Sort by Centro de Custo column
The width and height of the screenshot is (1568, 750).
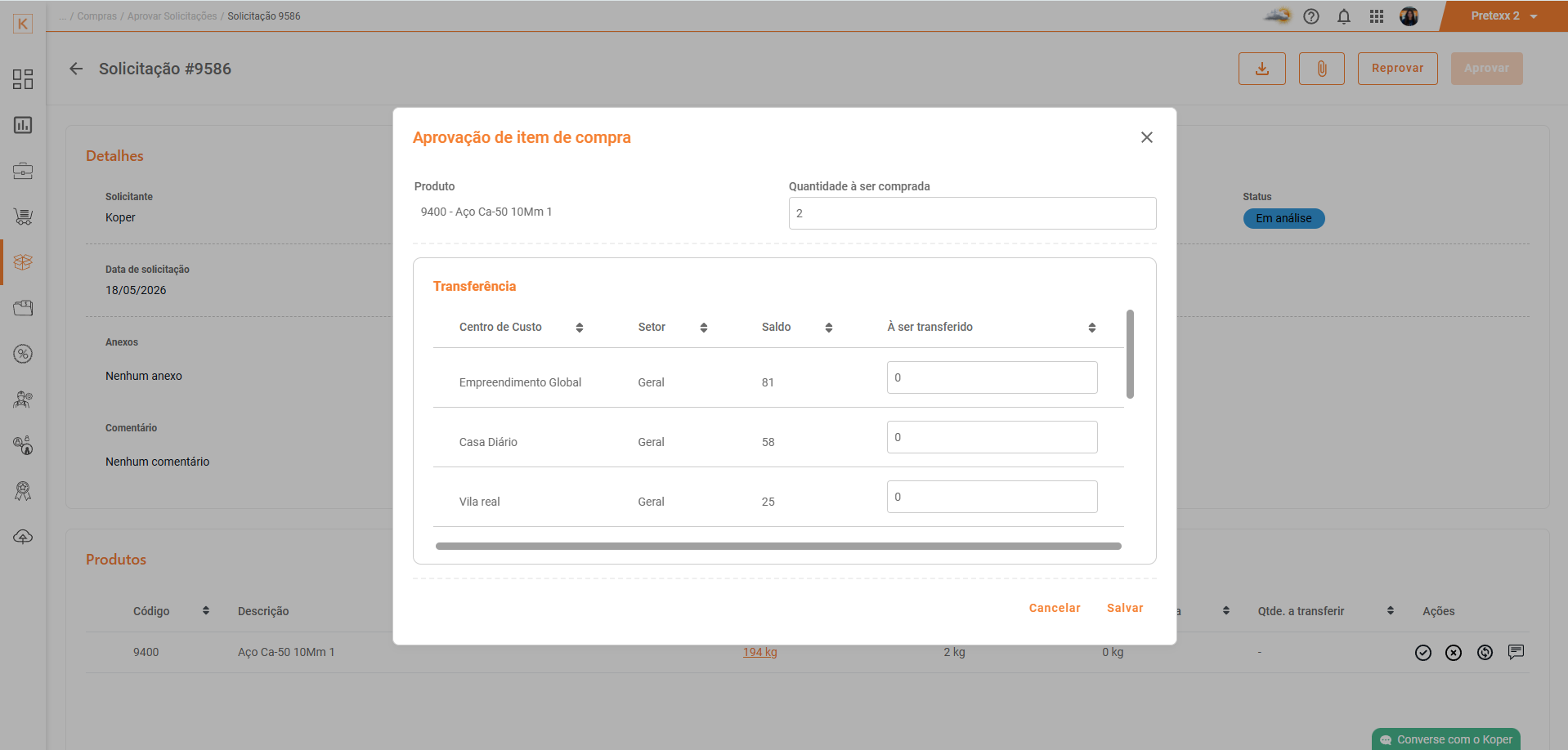point(580,328)
